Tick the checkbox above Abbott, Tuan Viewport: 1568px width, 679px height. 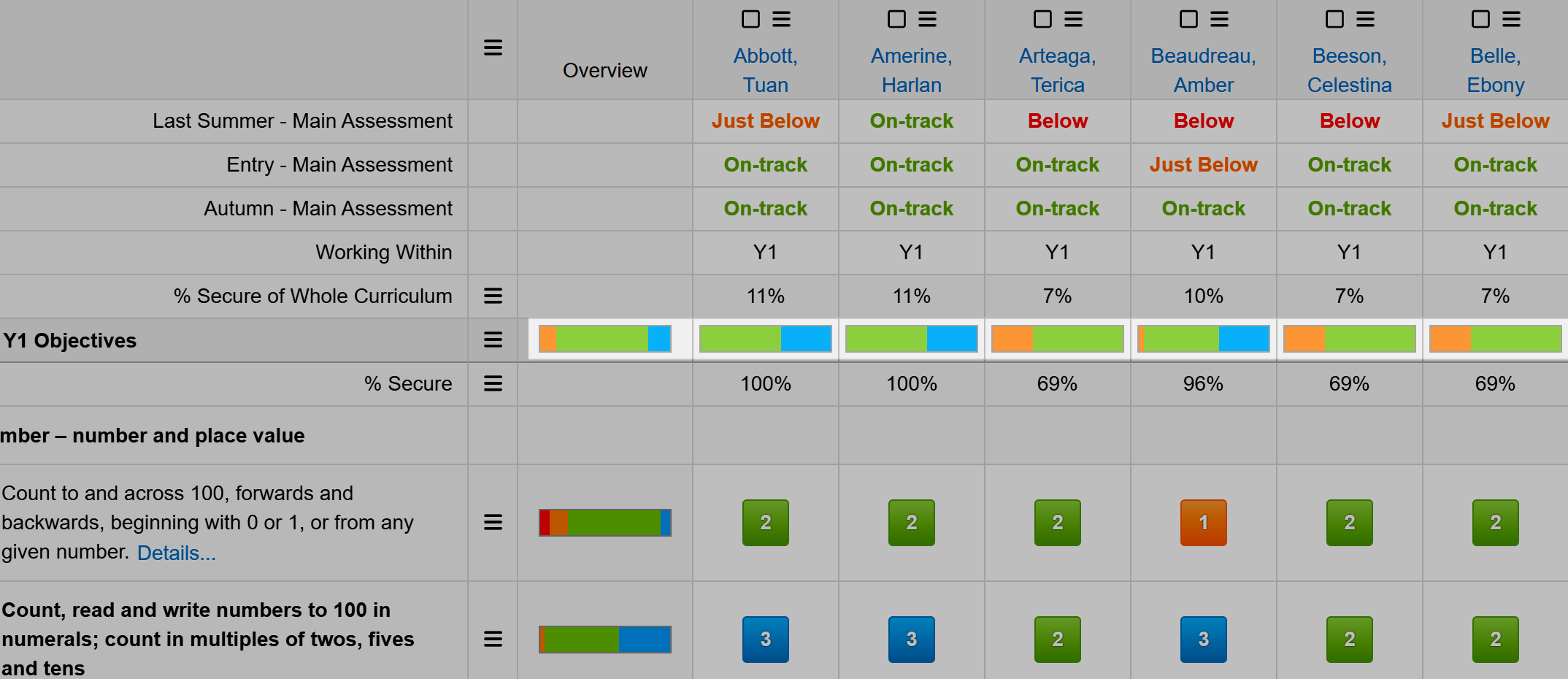pyautogui.click(x=750, y=19)
